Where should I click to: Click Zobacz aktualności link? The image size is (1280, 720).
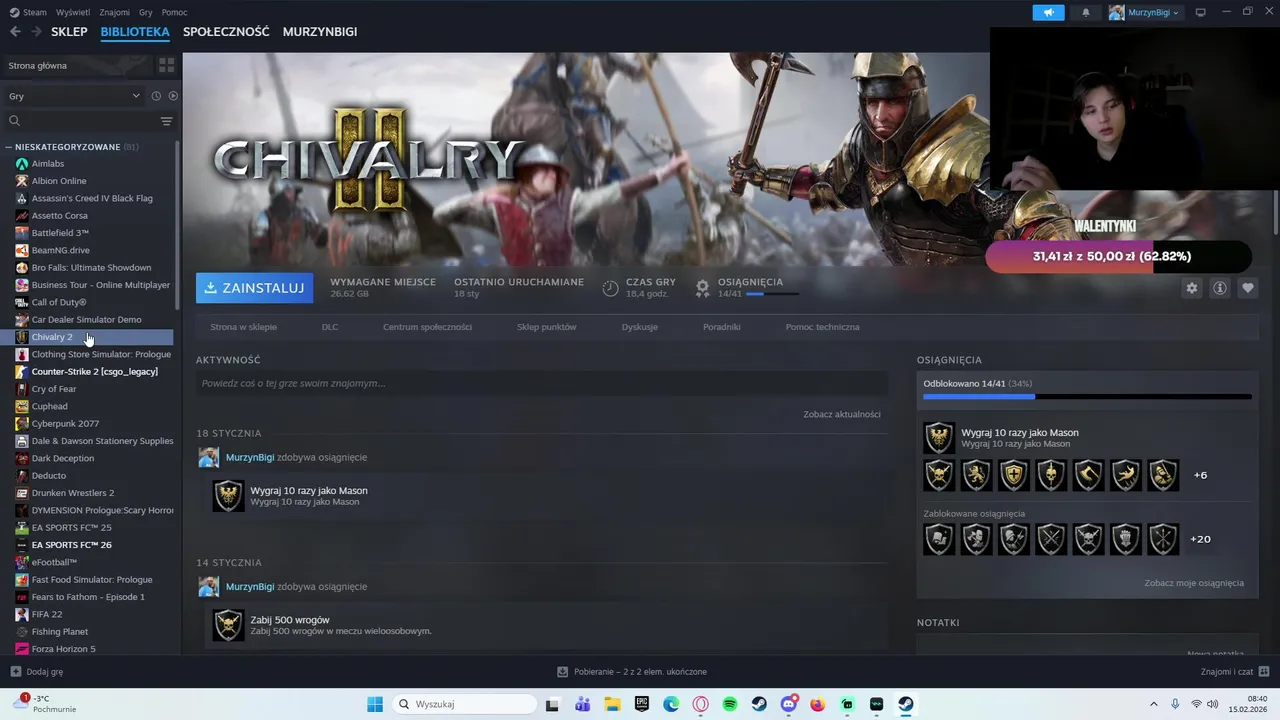tap(842, 414)
